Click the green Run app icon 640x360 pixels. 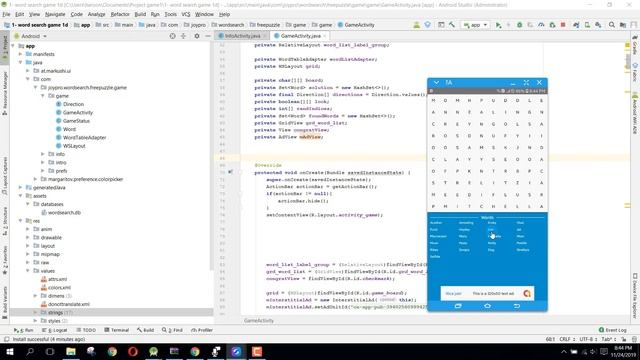[x=498, y=25]
